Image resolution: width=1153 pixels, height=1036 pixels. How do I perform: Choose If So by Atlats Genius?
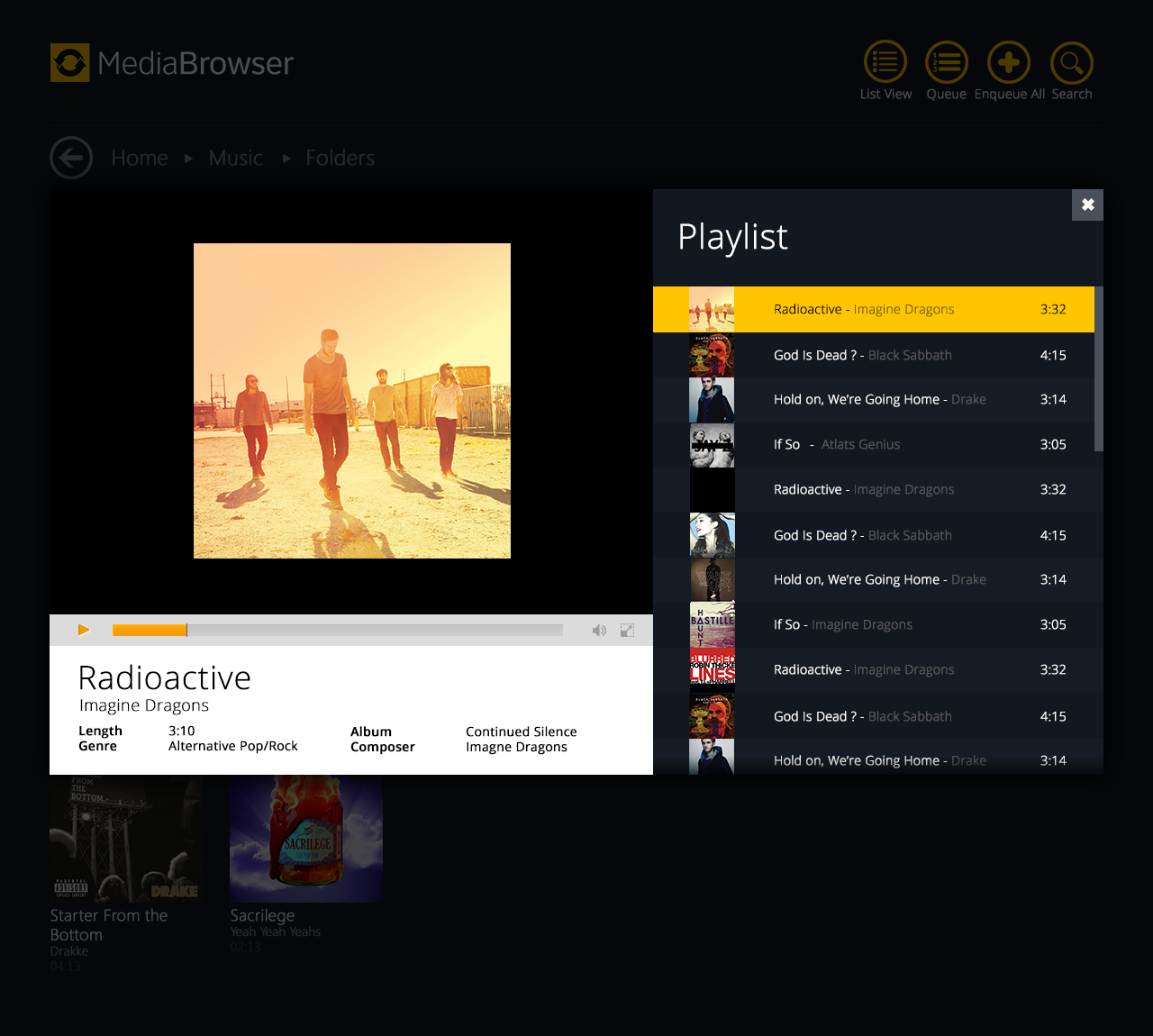(836, 445)
